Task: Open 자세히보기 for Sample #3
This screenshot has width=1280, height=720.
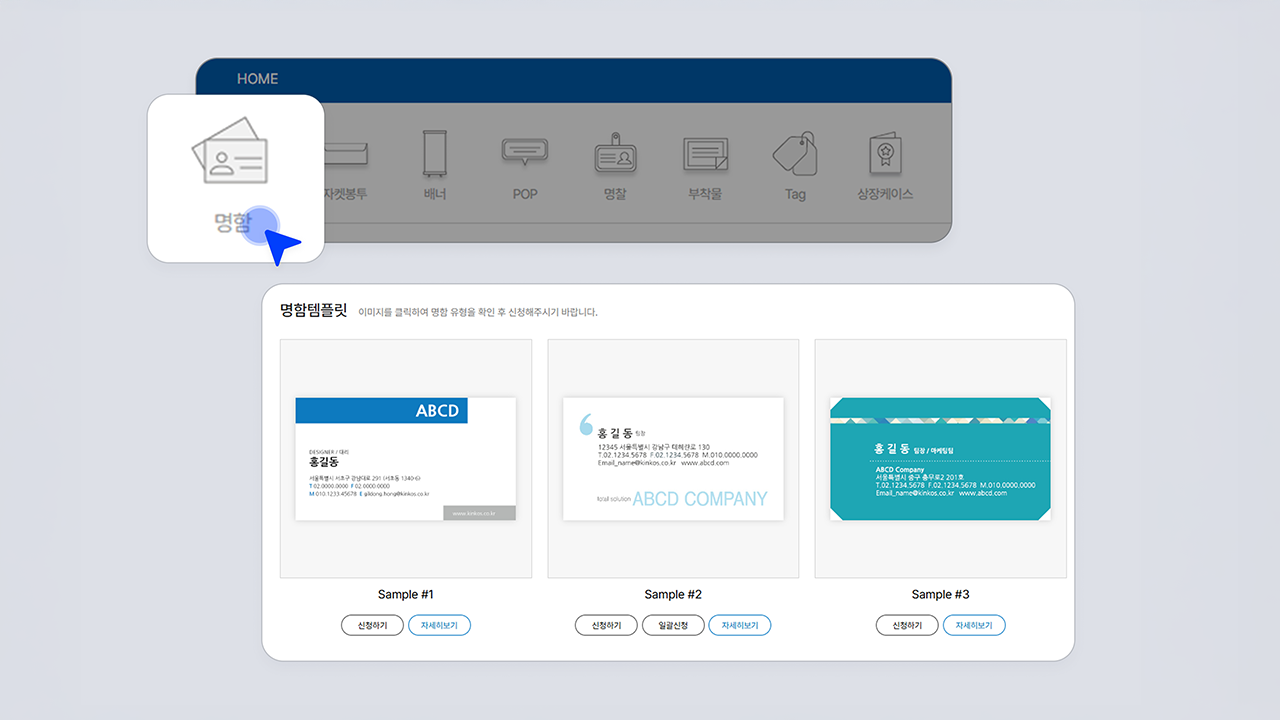Action: pos(974,625)
